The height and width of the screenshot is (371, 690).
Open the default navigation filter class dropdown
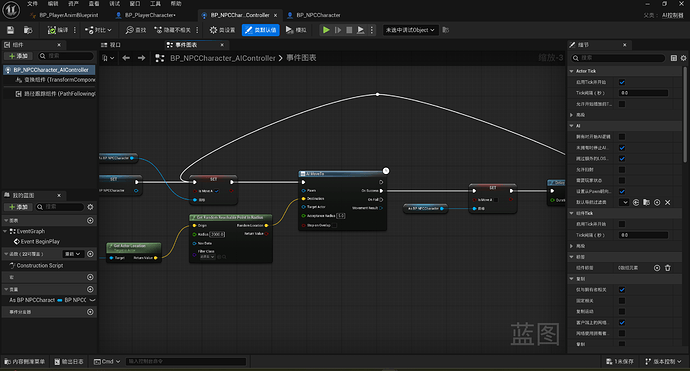(x=624, y=202)
